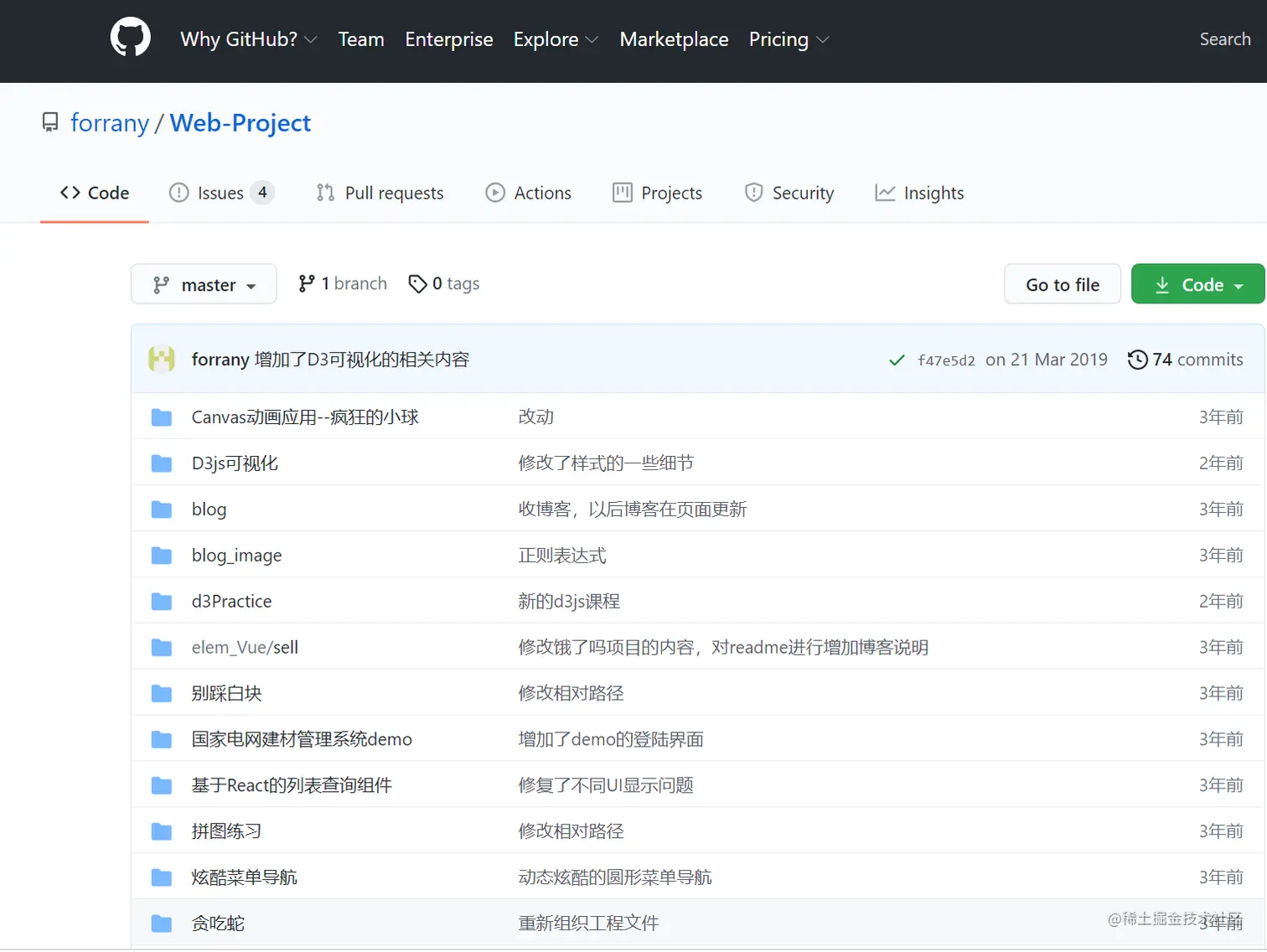This screenshot has width=1267, height=952.
Task: Click the folder icon for 国家电网建材管理系统demo
Action: [x=162, y=740]
